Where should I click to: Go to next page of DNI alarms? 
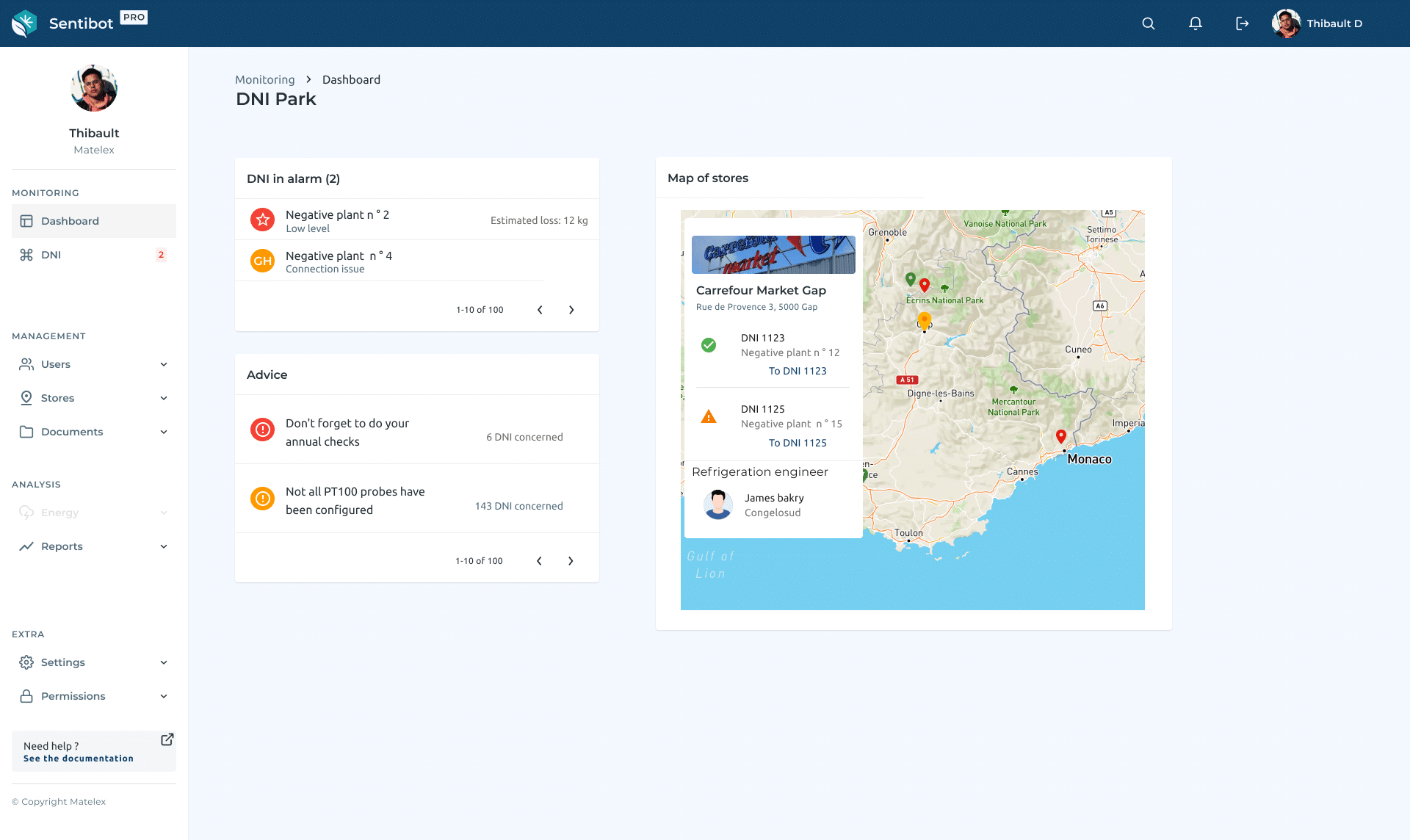(x=571, y=310)
